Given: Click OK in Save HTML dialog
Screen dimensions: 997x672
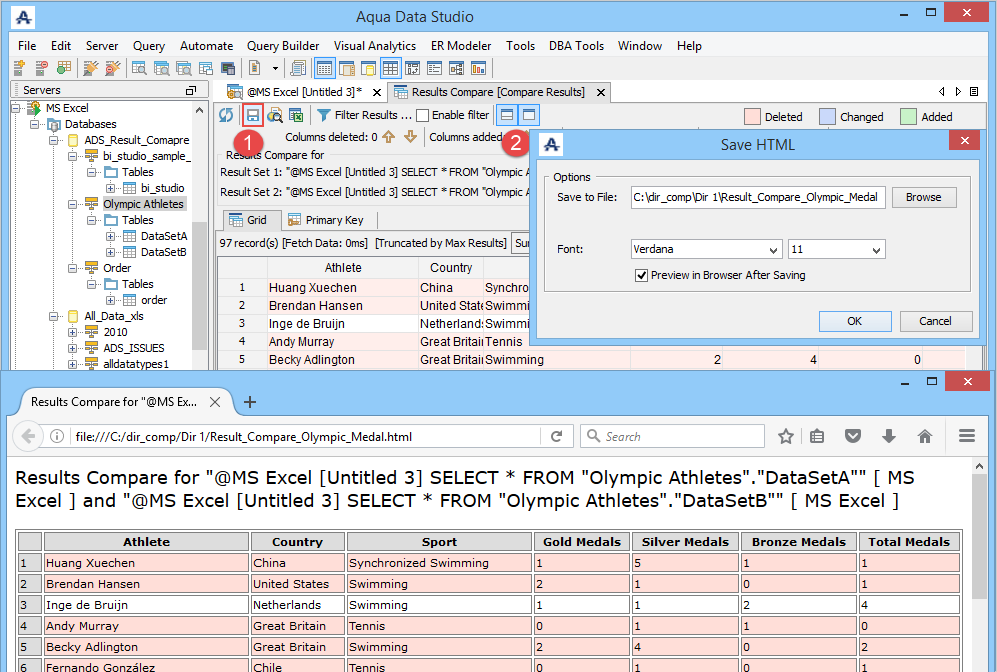Looking at the screenshot, I should point(854,321).
